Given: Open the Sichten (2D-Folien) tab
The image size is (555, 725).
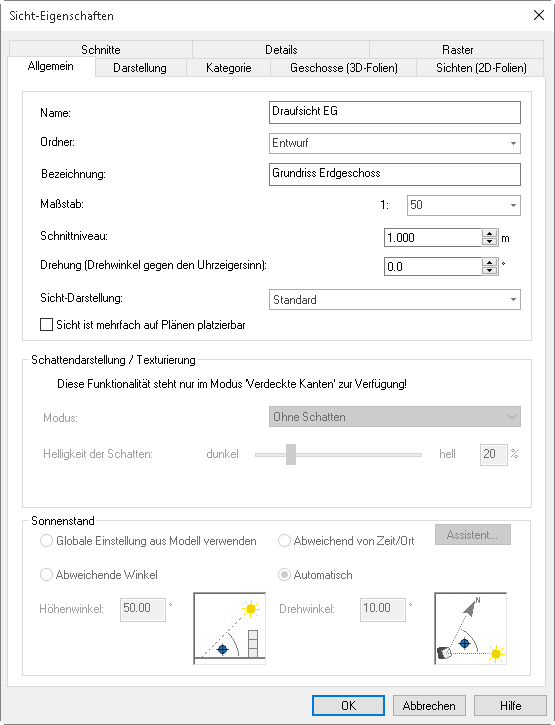Looking at the screenshot, I should [x=481, y=68].
